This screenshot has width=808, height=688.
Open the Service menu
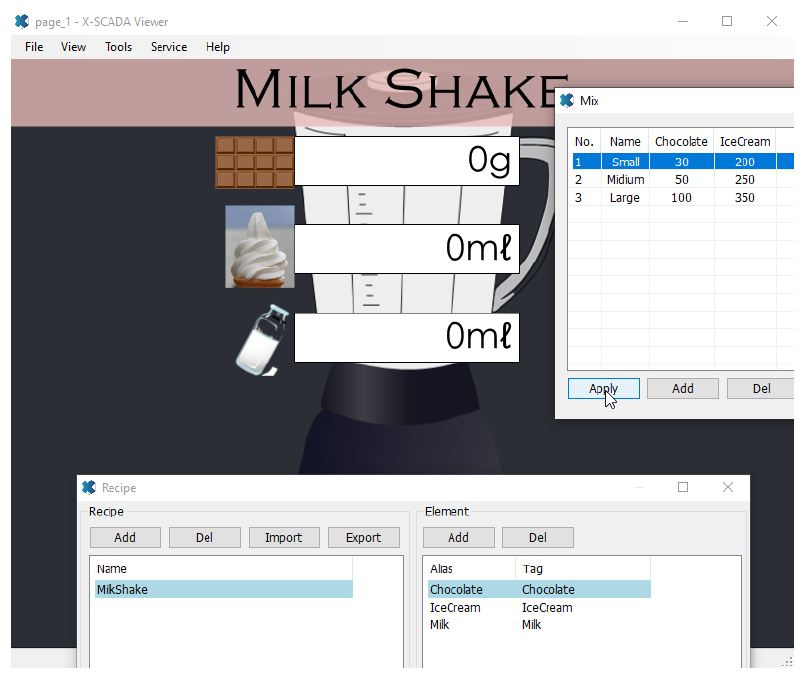coord(169,47)
